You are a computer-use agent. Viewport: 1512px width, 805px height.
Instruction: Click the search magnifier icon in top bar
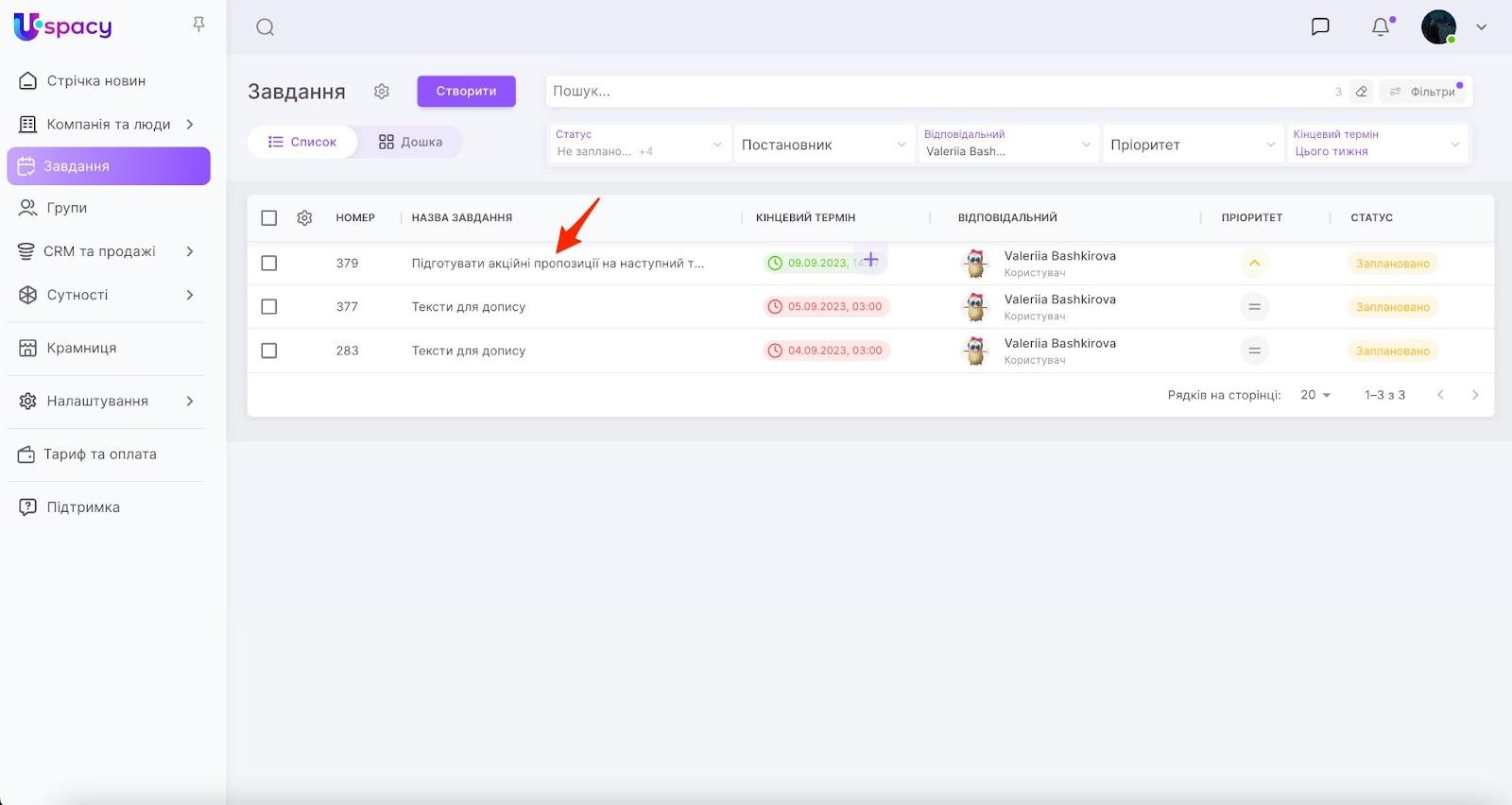coord(265,27)
